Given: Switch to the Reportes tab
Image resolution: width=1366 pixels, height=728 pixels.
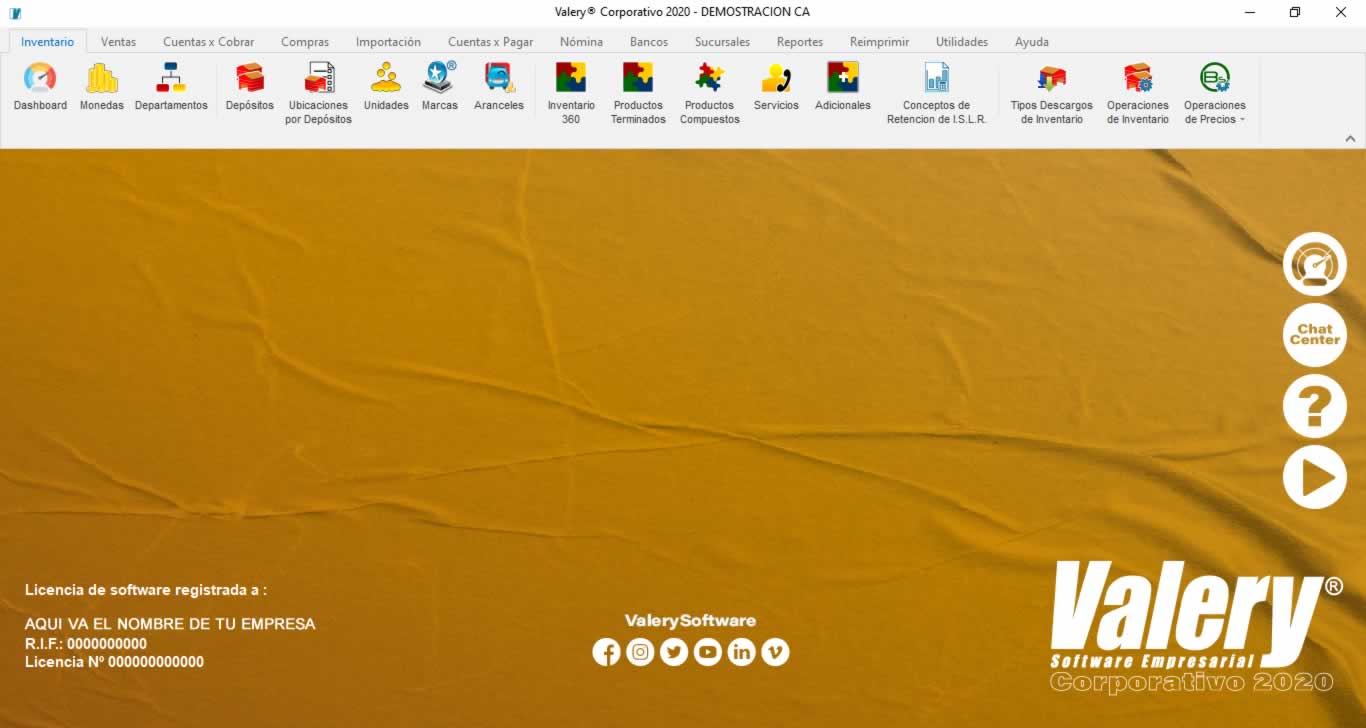Looking at the screenshot, I should (x=800, y=42).
